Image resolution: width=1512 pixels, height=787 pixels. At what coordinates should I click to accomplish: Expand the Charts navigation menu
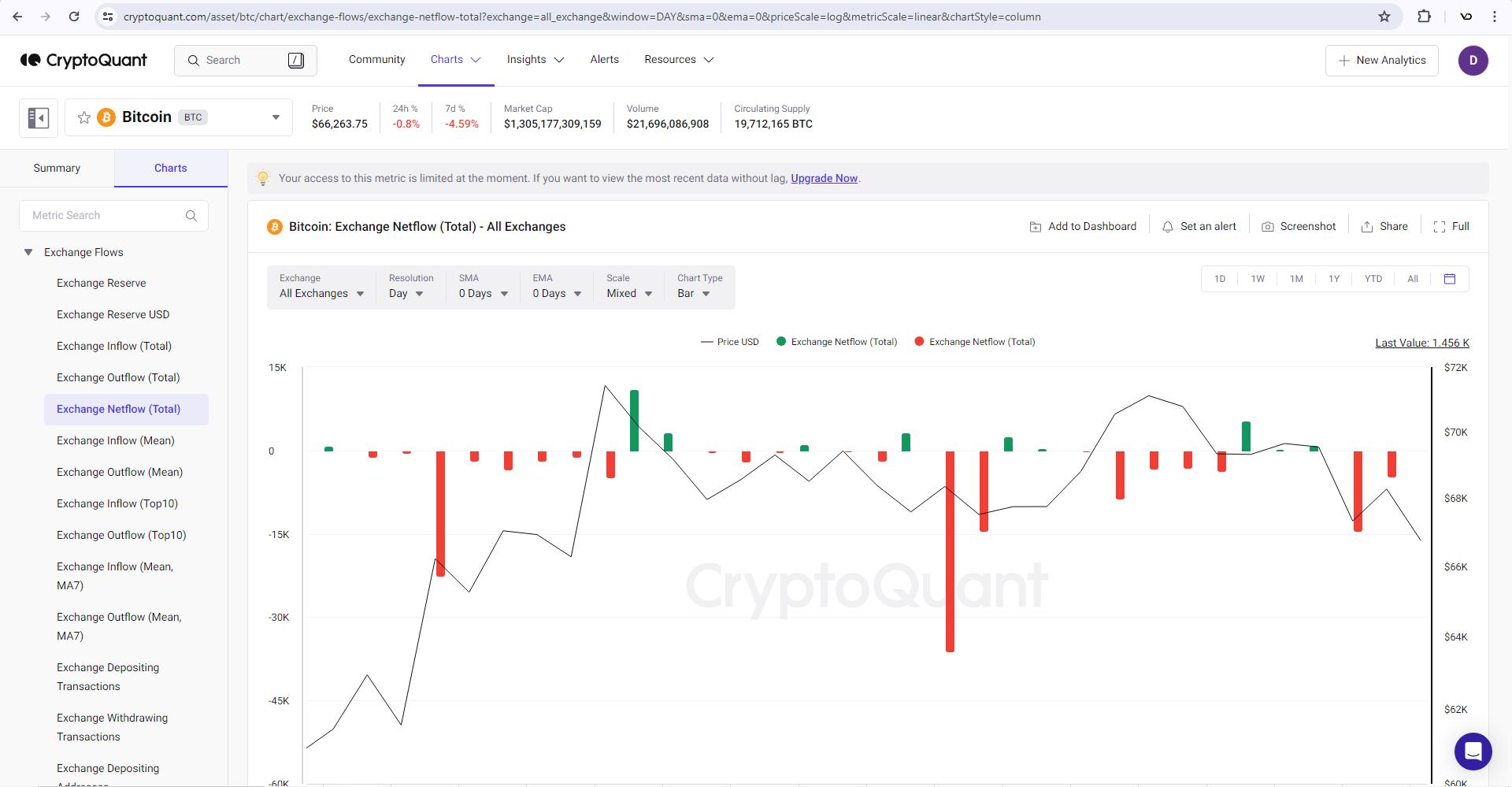[456, 60]
